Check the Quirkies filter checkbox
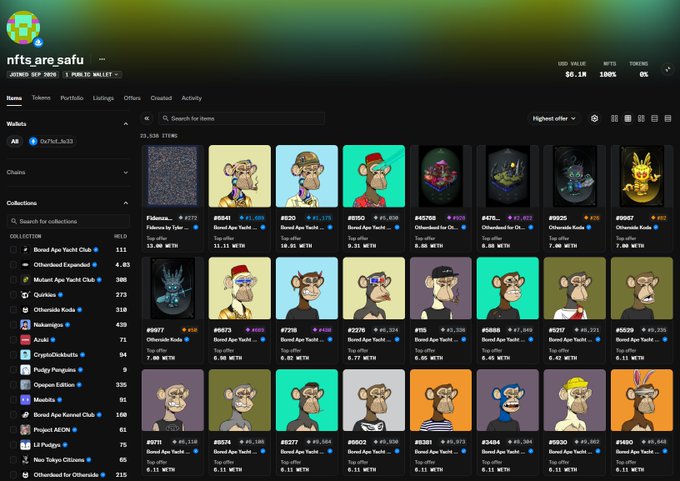Image resolution: width=680 pixels, height=481 pixels. (x=13, y=295)
